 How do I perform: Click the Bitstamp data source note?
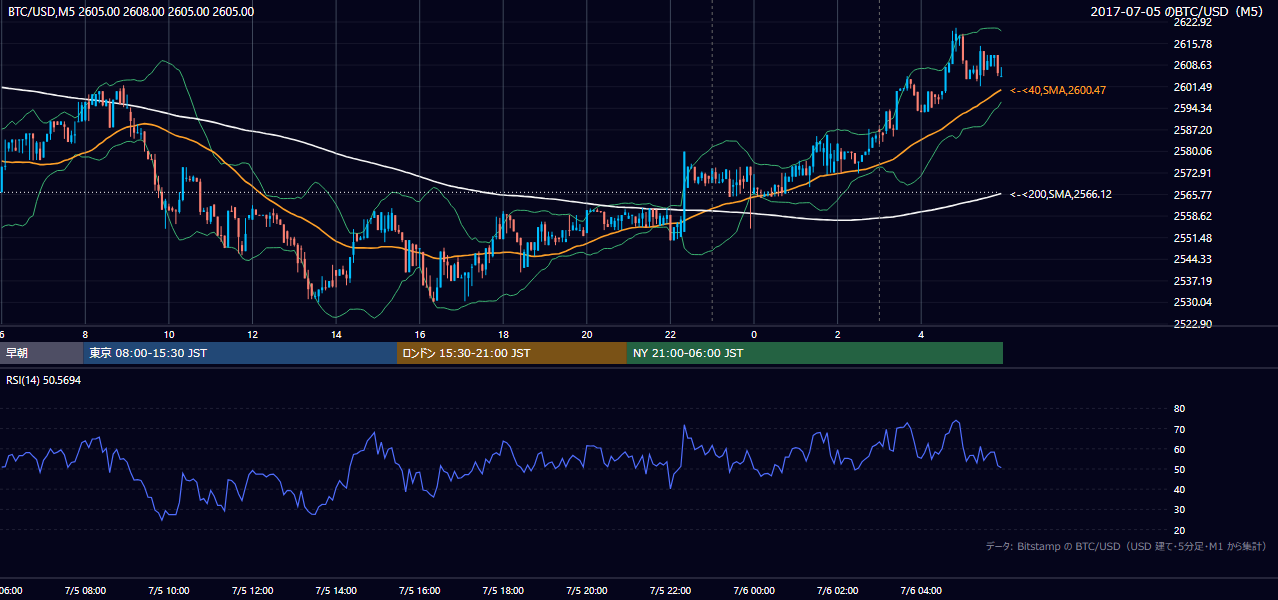(x=1126, y=546)
